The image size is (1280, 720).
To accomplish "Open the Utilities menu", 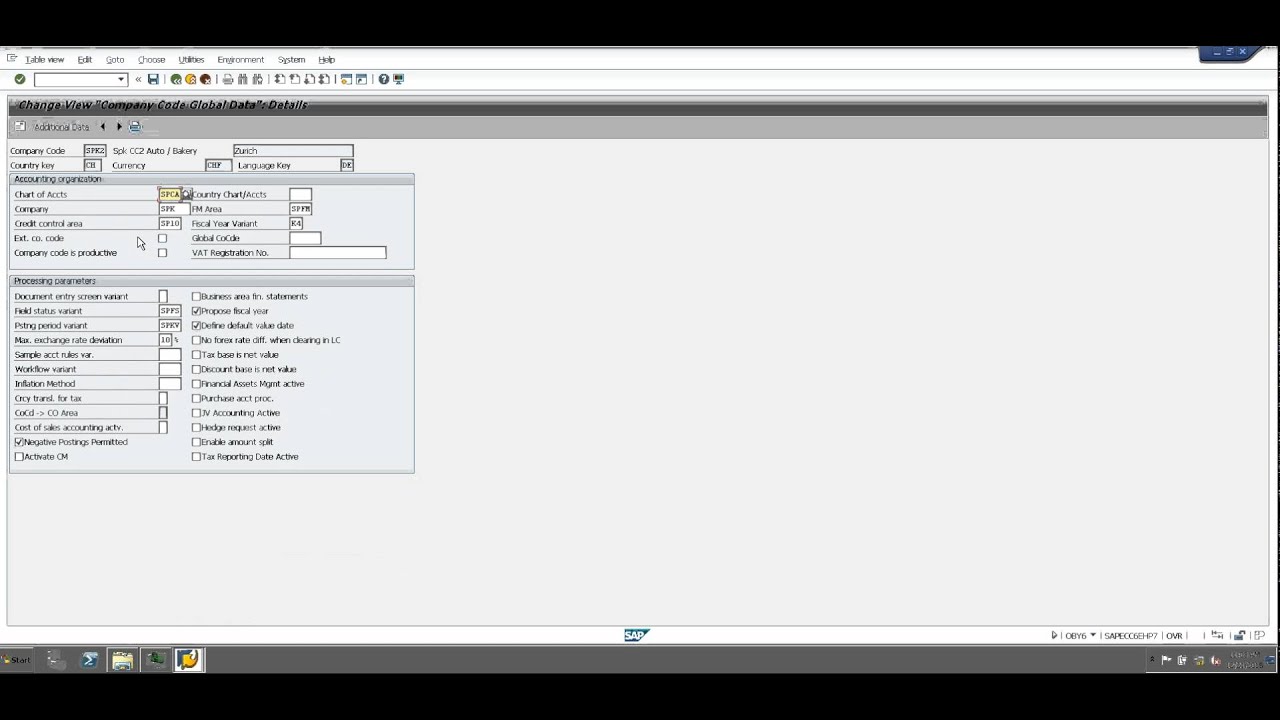I will (x=191, y=60).
